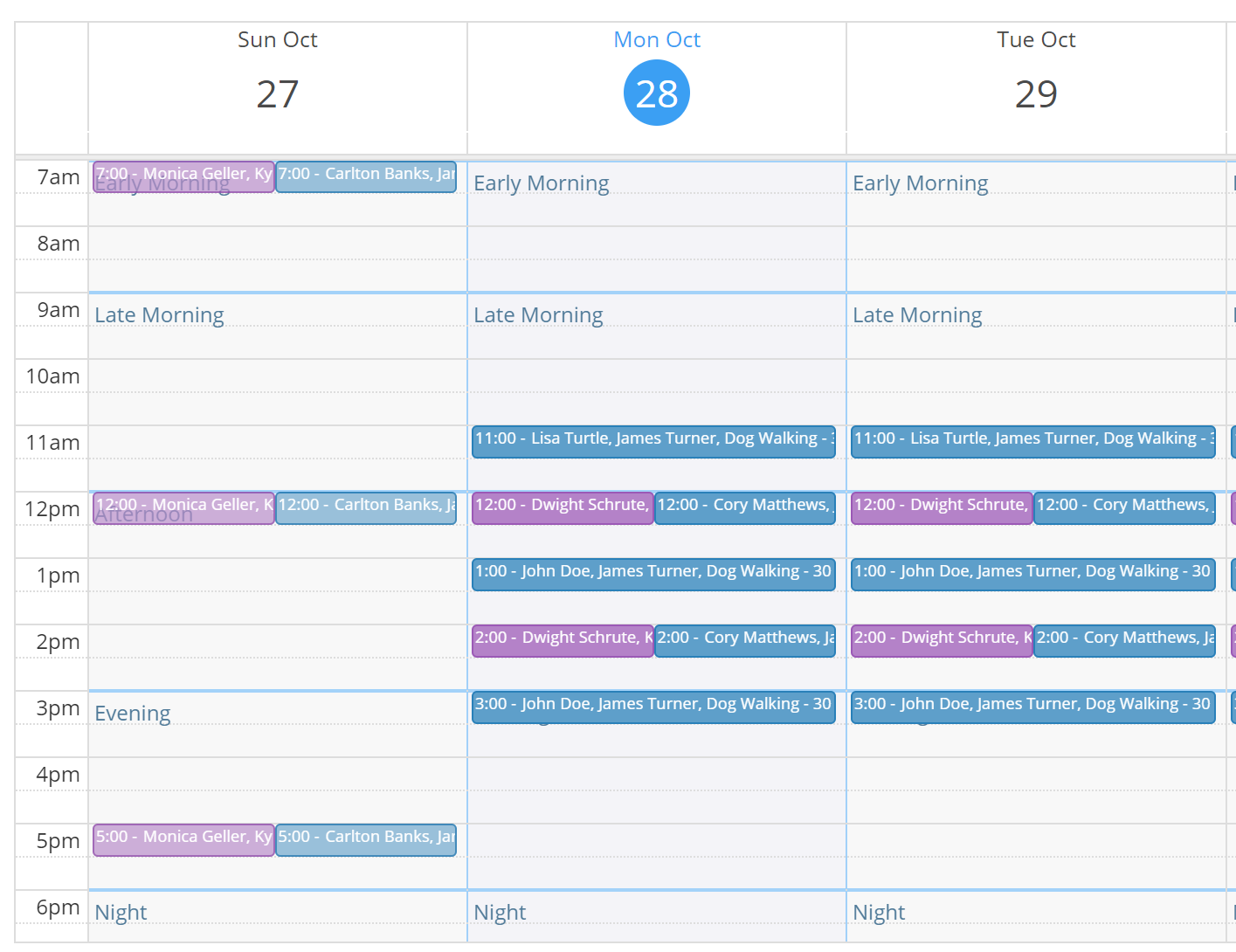Open Sunday 7:00 Carlton Banks appointment
1236x952 pixels.
point(366,176)
